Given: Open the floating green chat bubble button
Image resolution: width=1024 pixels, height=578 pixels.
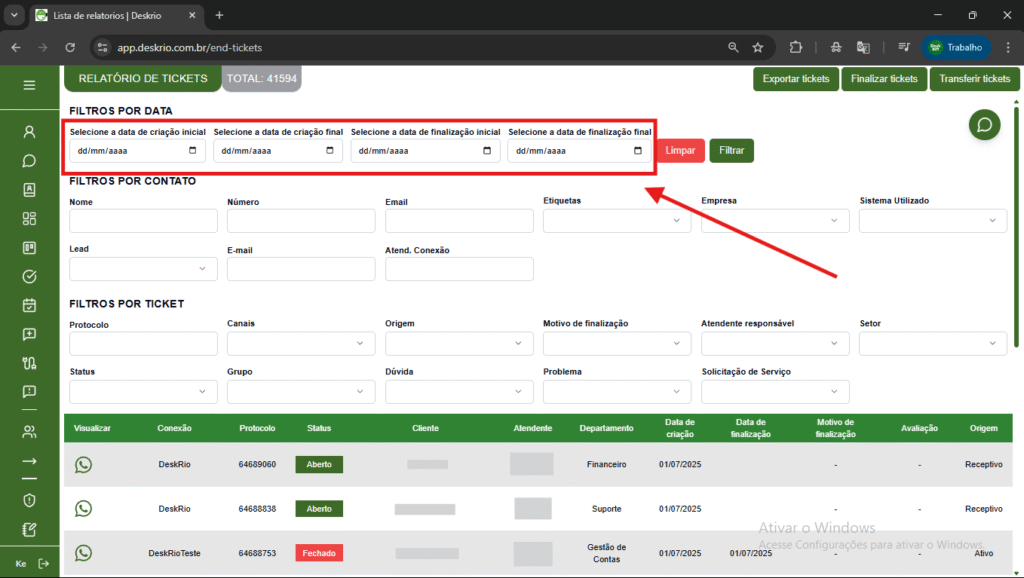Looking at the screenshot, I should pos(984,125).
